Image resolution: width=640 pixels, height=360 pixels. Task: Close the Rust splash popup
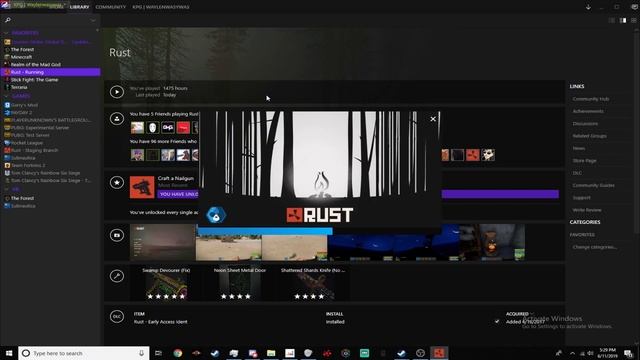coord(433,119)
